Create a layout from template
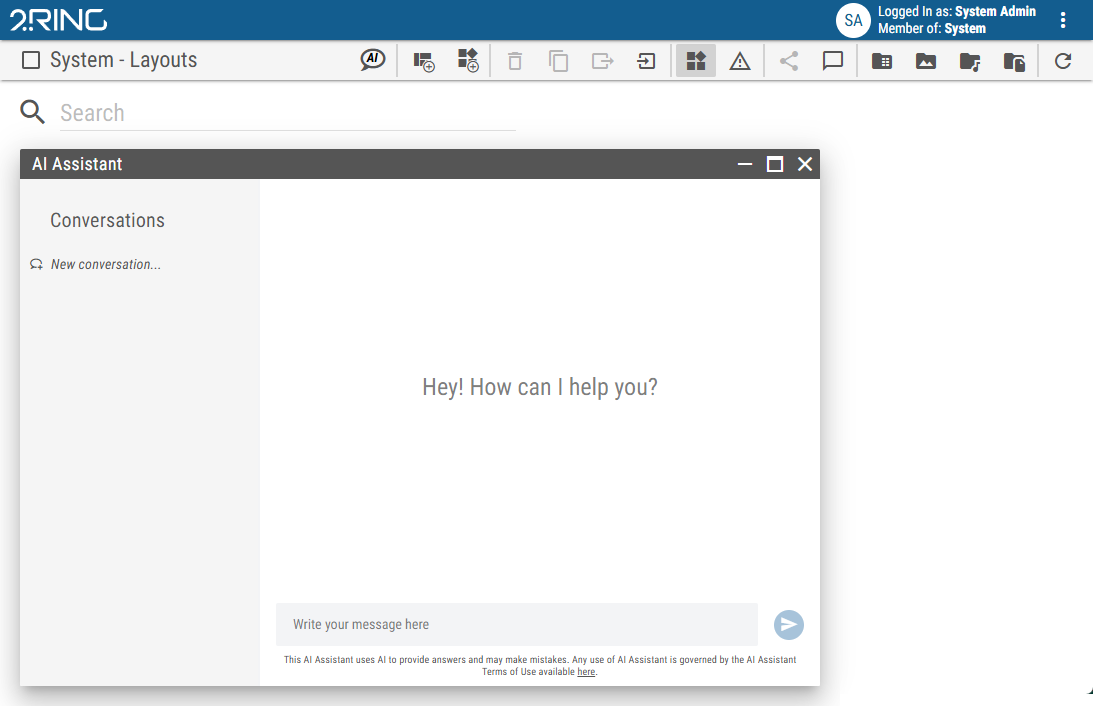Screen dimensions: 1093x706 point(468,61)
